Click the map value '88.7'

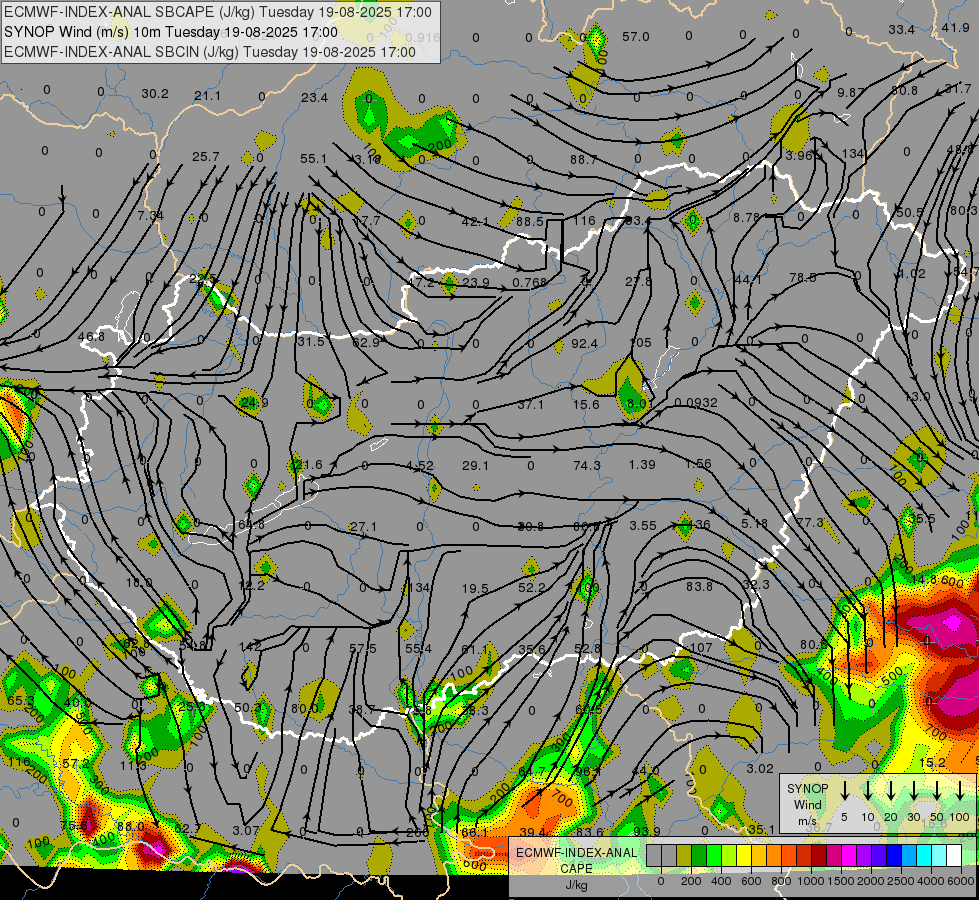583,159
